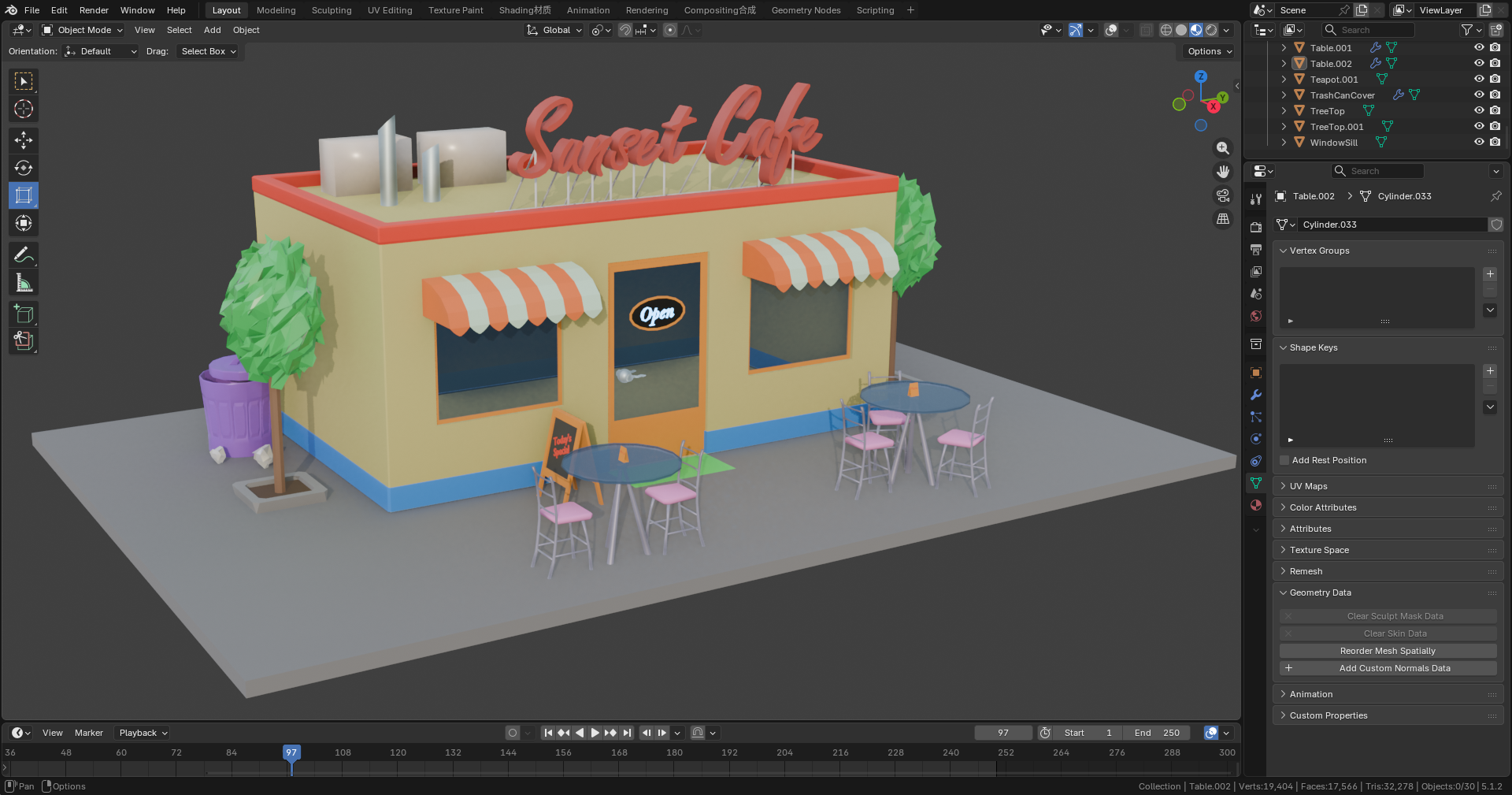Screen dimensions: 1512x795
Task: Select the Transform tool
Action: point(24,223)
